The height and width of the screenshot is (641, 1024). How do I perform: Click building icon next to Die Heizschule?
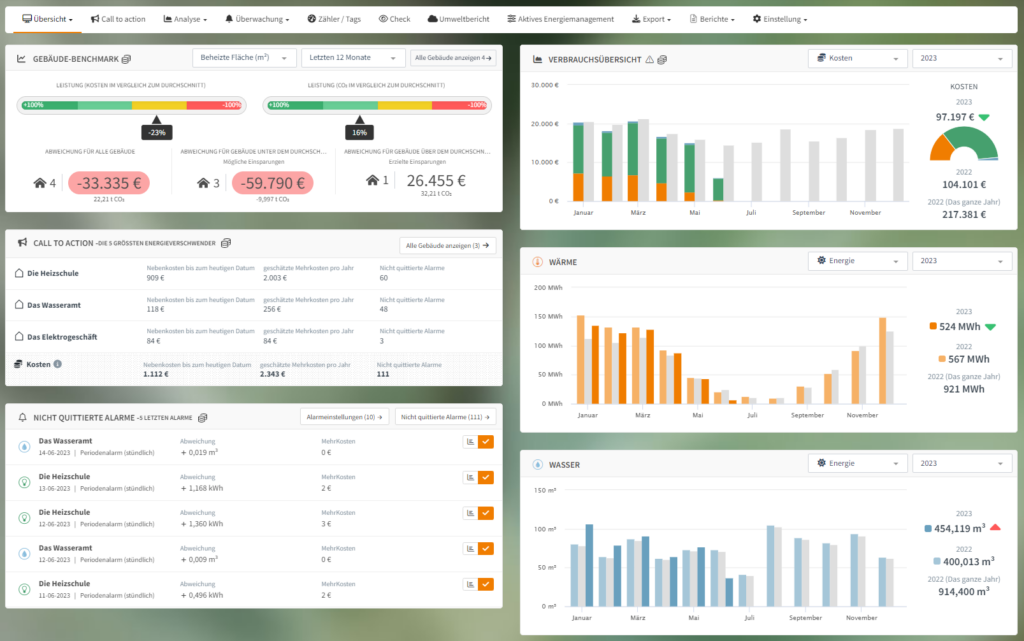[x=19, y=273]
